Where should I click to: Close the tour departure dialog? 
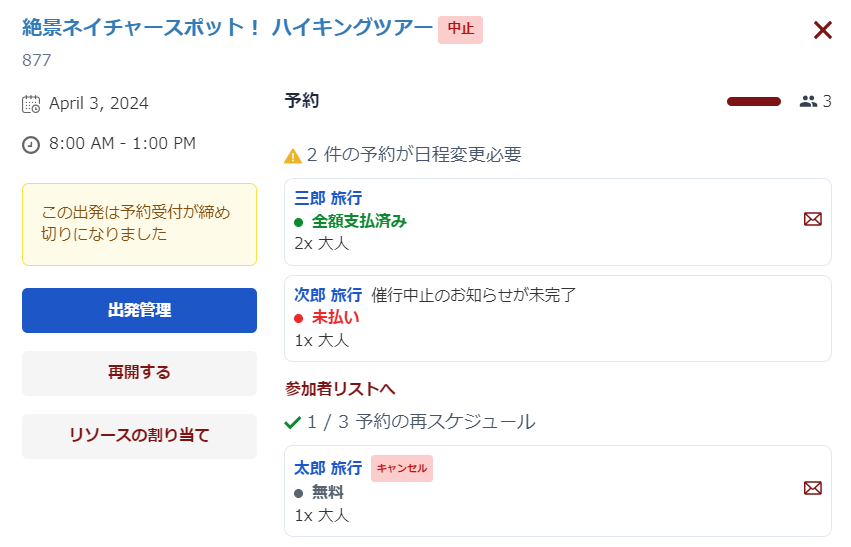pyautogui.click(x=822, y=31)
